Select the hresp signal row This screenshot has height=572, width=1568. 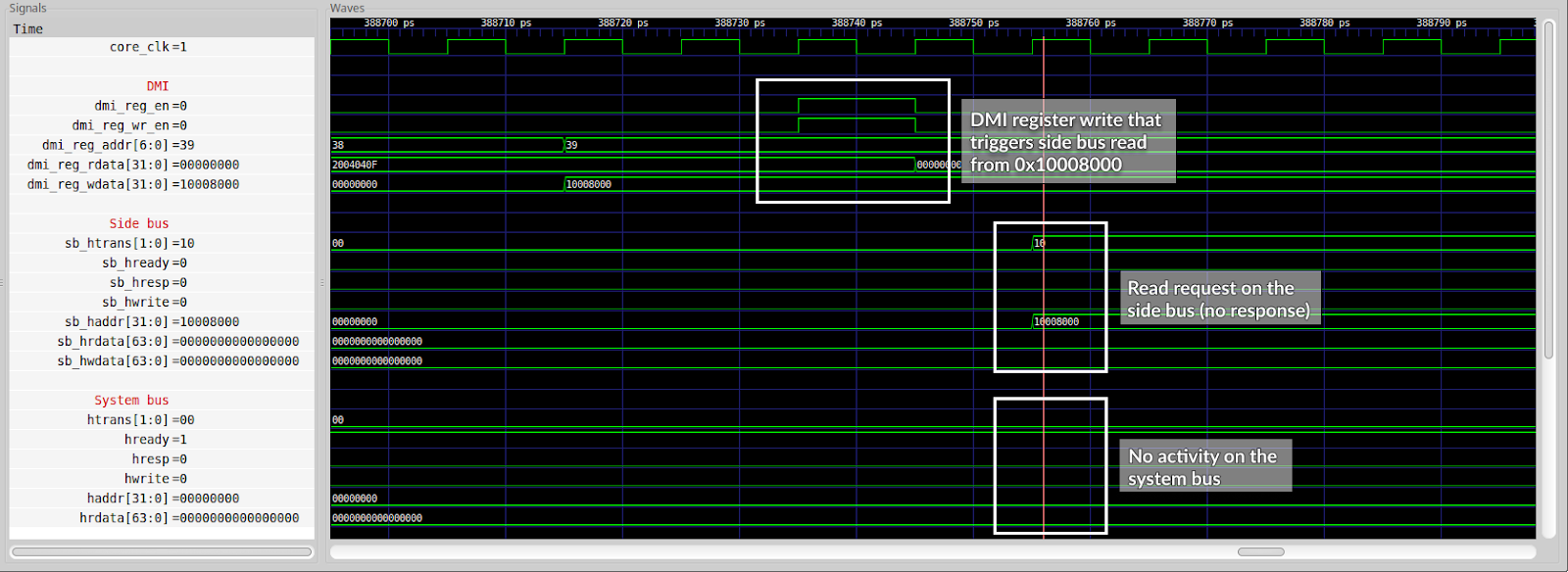[x=162, y=458]
